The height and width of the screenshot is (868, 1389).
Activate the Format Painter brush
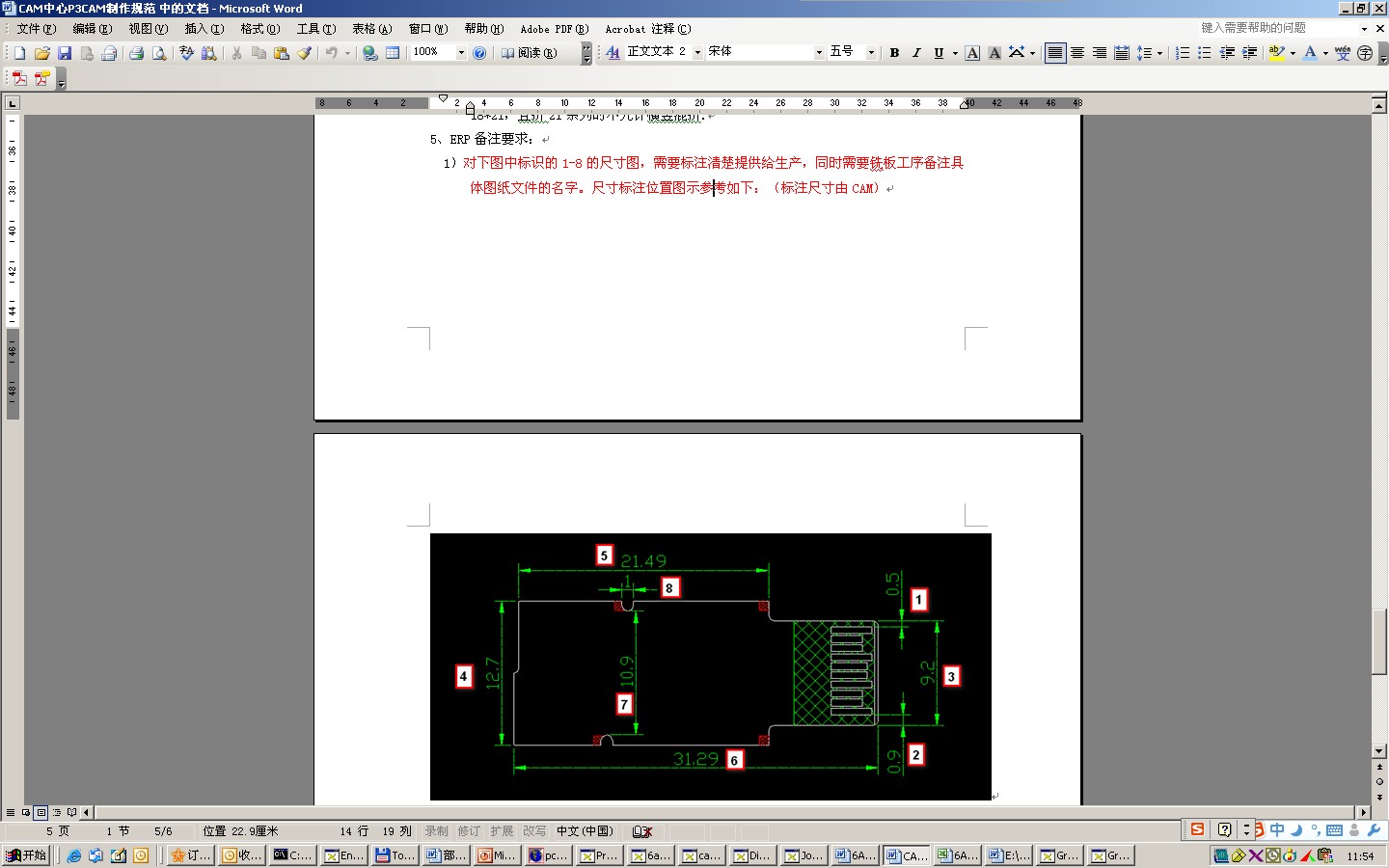coord(304,53)
